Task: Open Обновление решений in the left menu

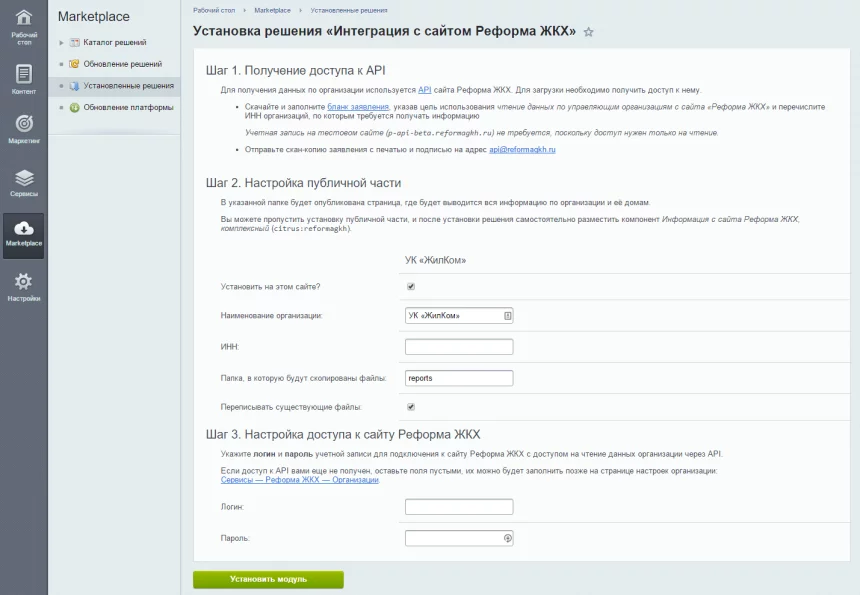Action: pos(122,64)
